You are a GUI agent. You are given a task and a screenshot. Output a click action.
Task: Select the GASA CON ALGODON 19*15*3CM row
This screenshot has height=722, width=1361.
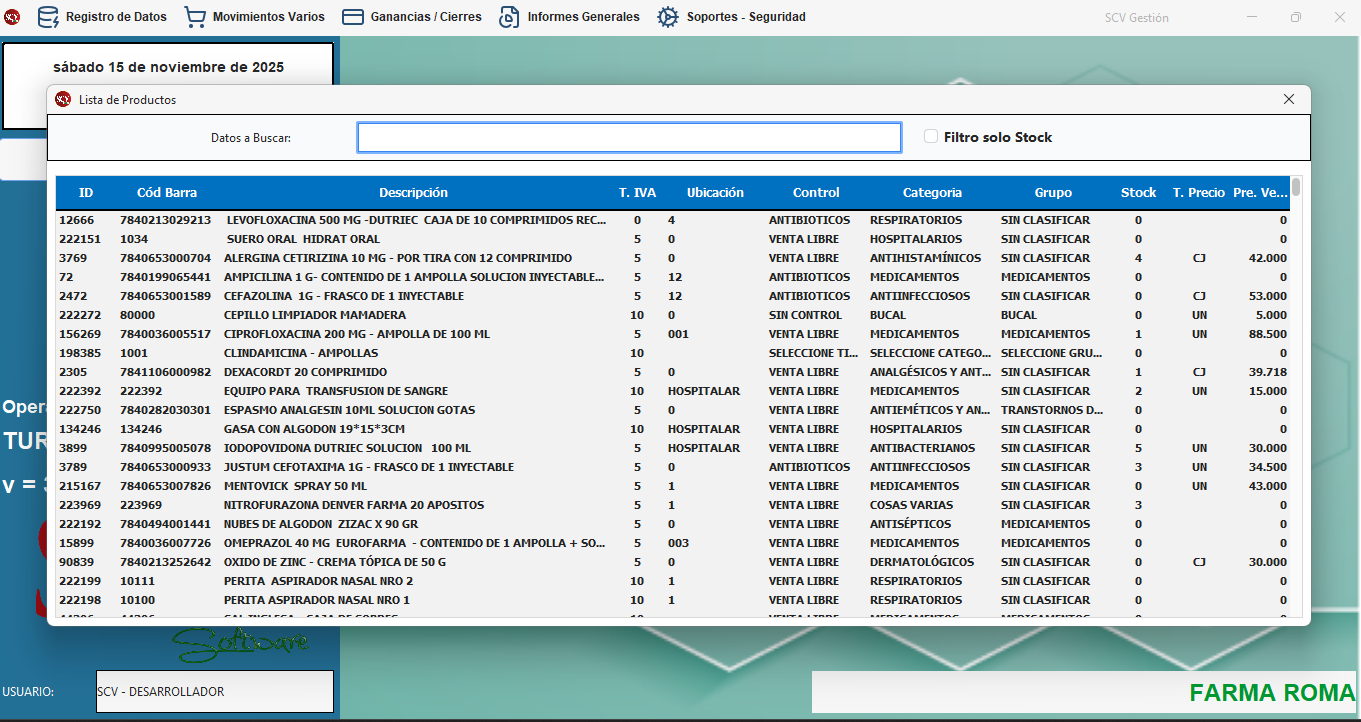pos(672,429)
